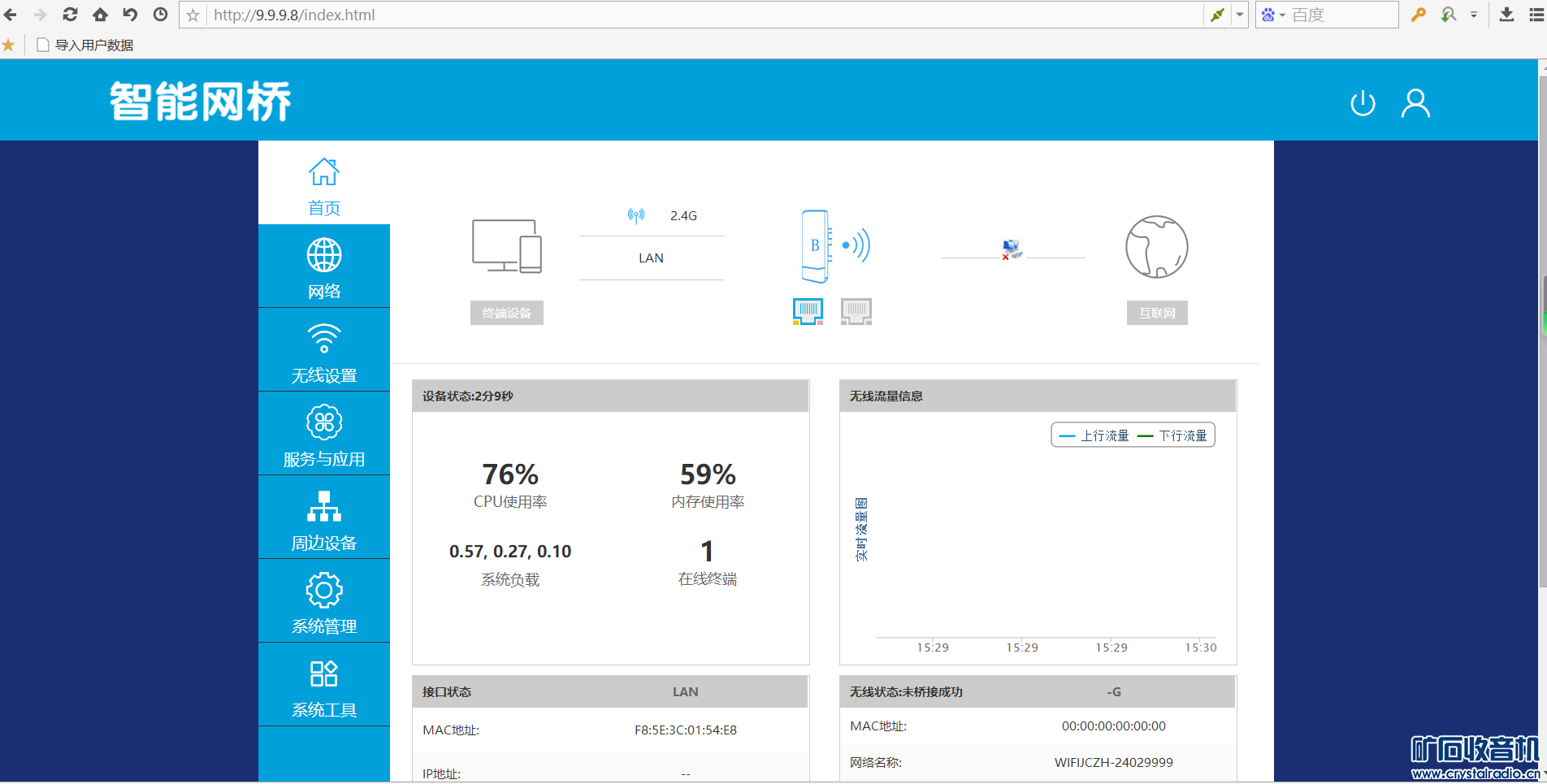This screenshot has height=784, width=1547.
Task: Click the internet globe icon
Action: (1156, 247)
